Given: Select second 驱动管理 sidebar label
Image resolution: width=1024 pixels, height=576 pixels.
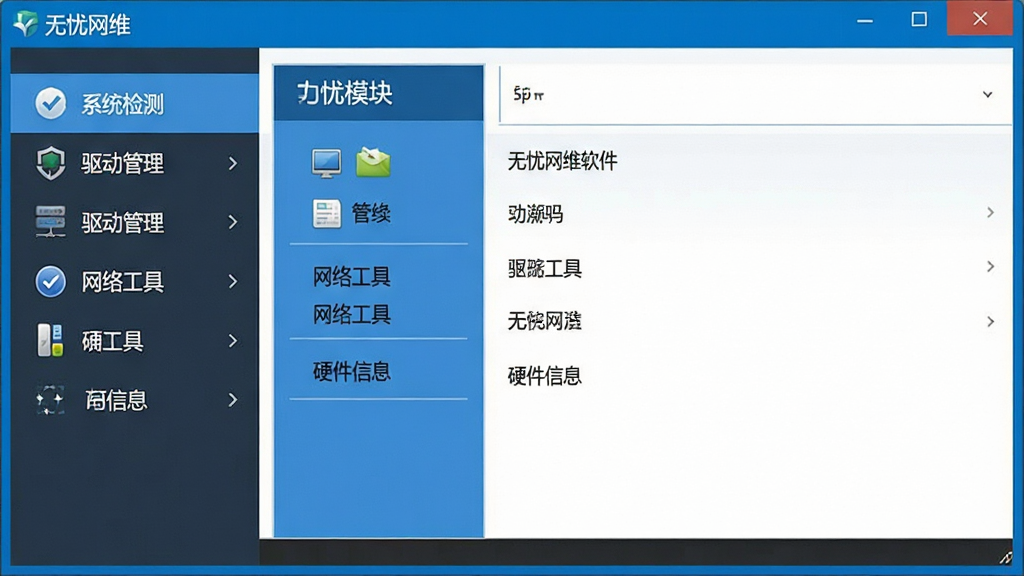Looking at the screenshot, I should pyautogui.click(x=122, y=223).
